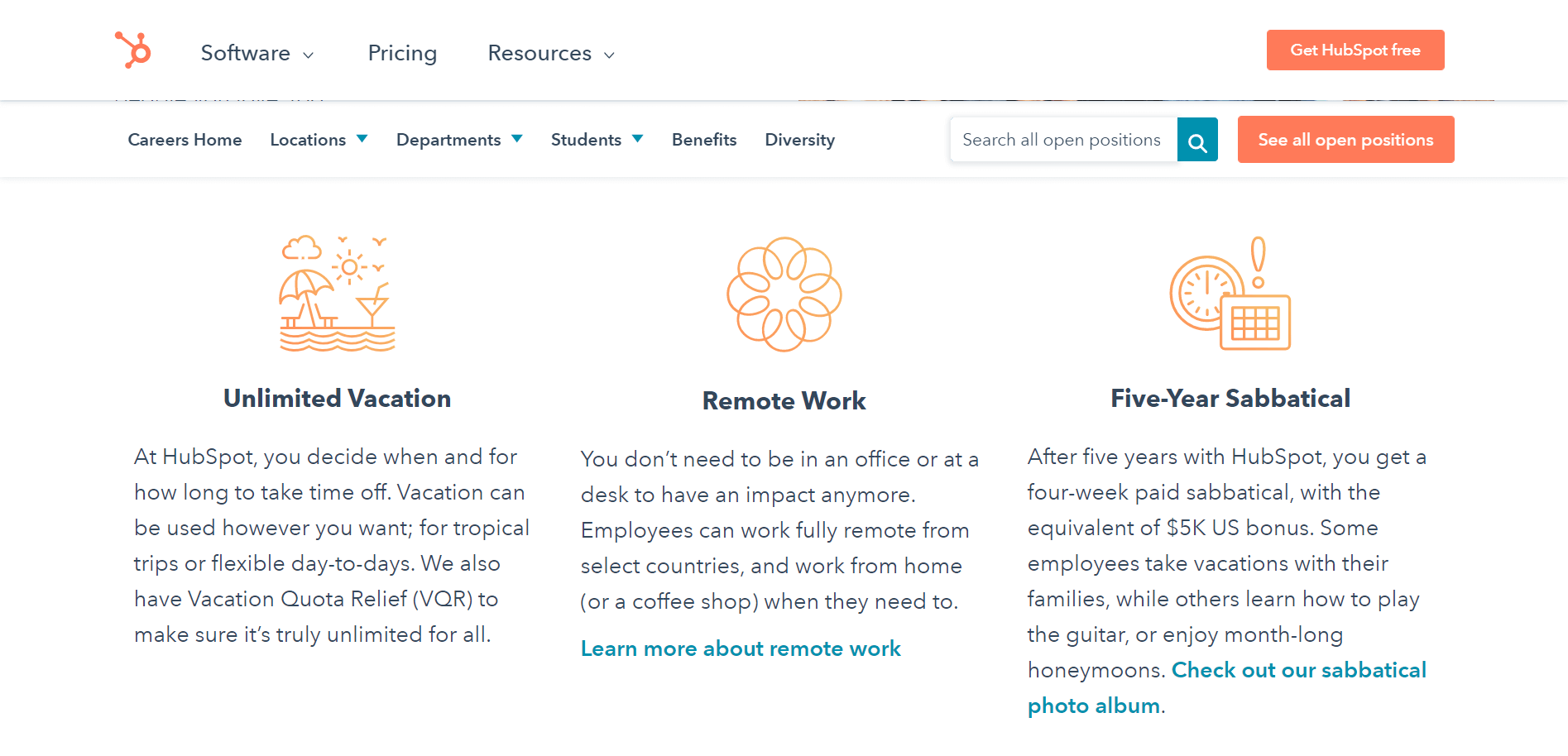
Task: Click See all open positions button
Action: (1345, 140)
